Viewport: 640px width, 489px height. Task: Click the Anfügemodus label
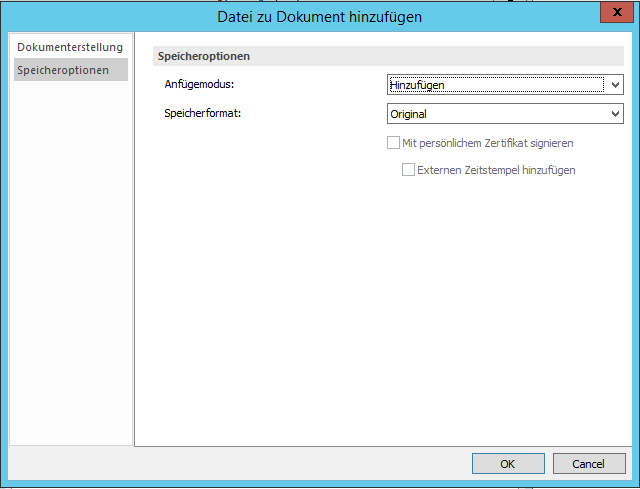[x=199, y=84]
